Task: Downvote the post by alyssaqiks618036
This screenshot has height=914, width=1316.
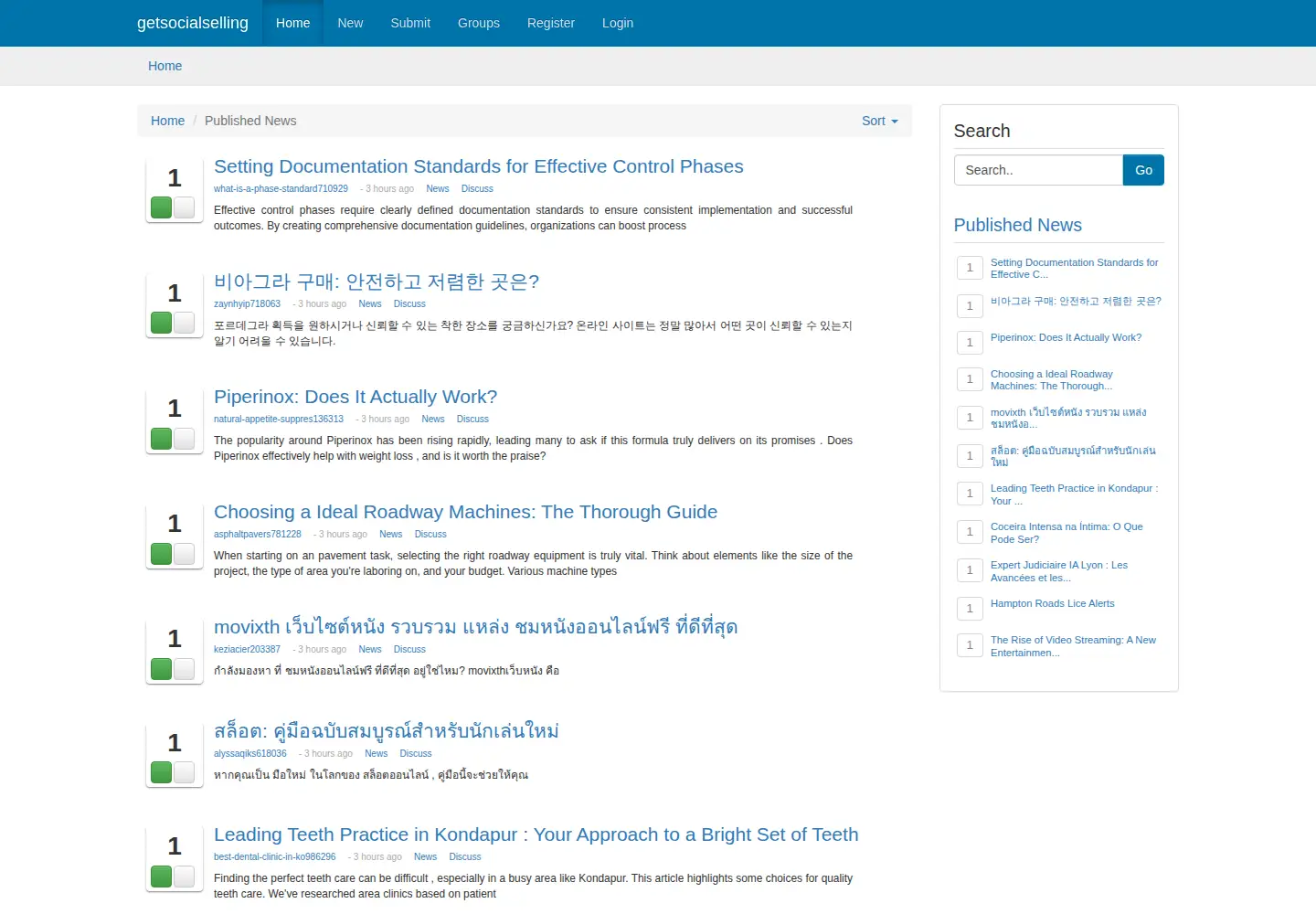Action: tap(184, 772)
